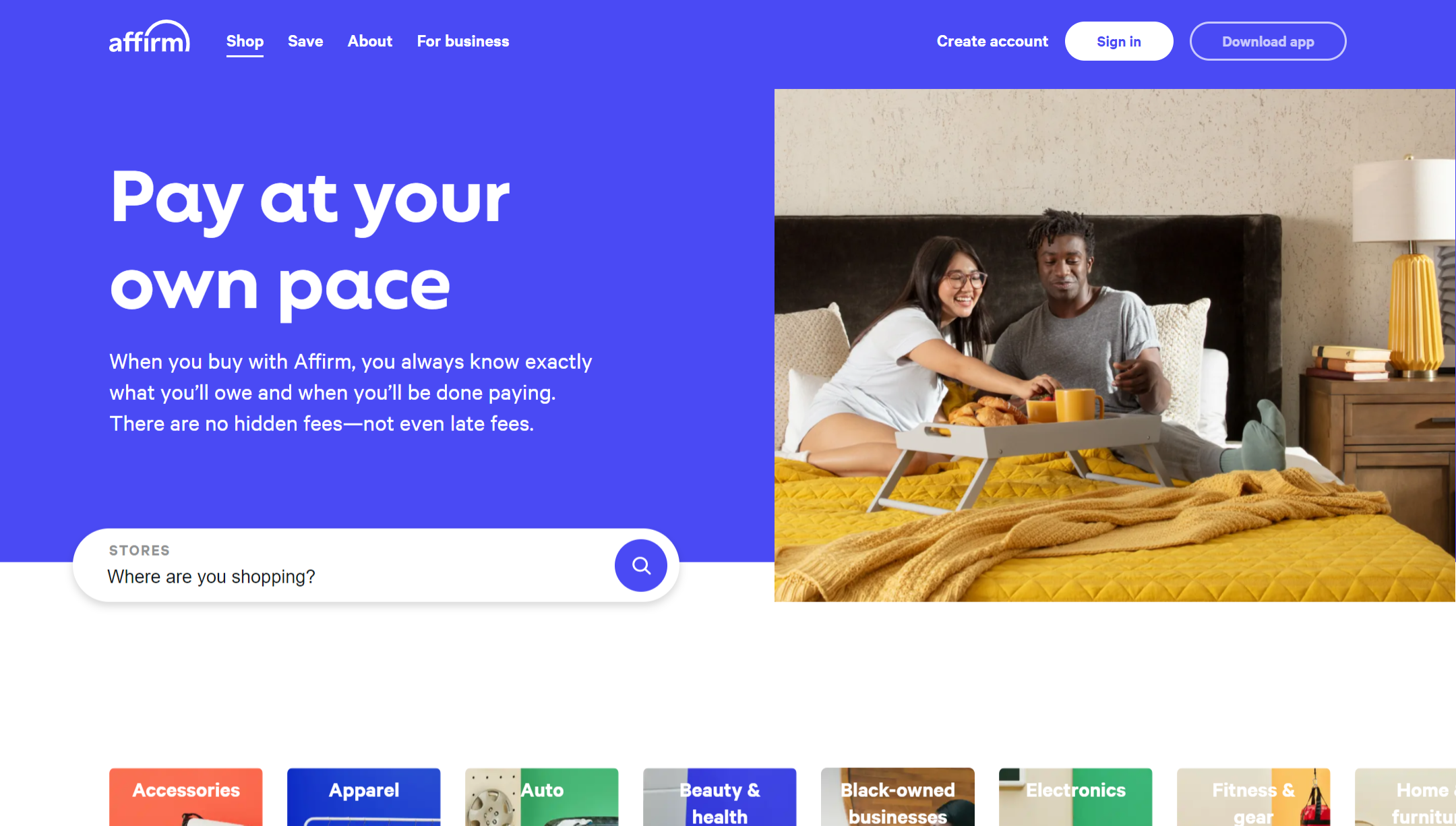
Task: Click the couple breakfast hero image
Action: pos(1115,345)
